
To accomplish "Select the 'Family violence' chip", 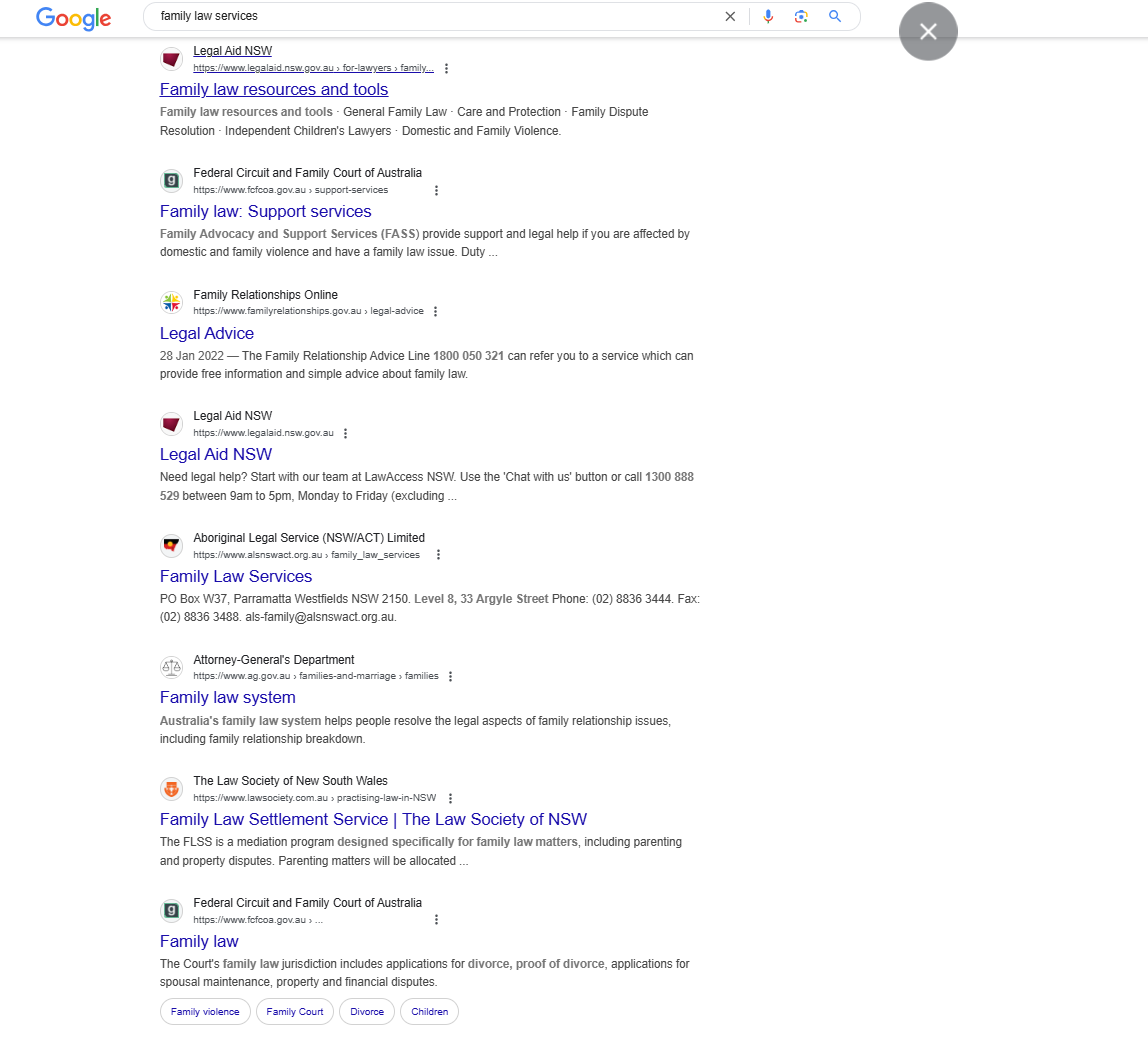I will tap(205, 1012).
